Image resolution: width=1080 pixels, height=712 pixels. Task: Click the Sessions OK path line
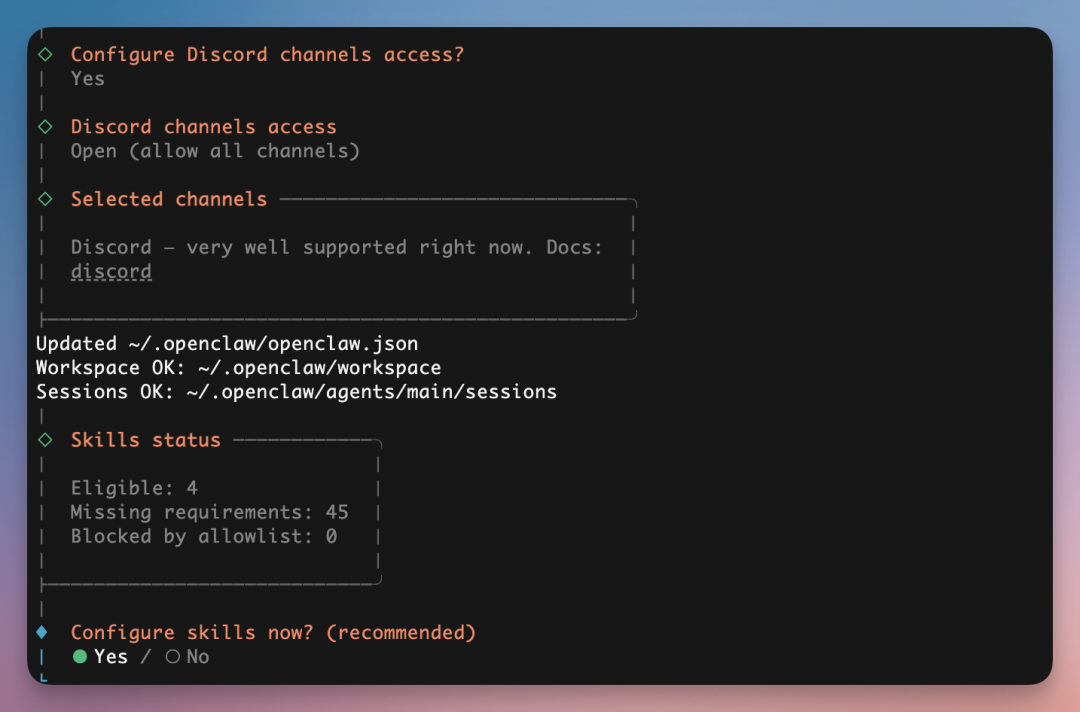[296, 392]
